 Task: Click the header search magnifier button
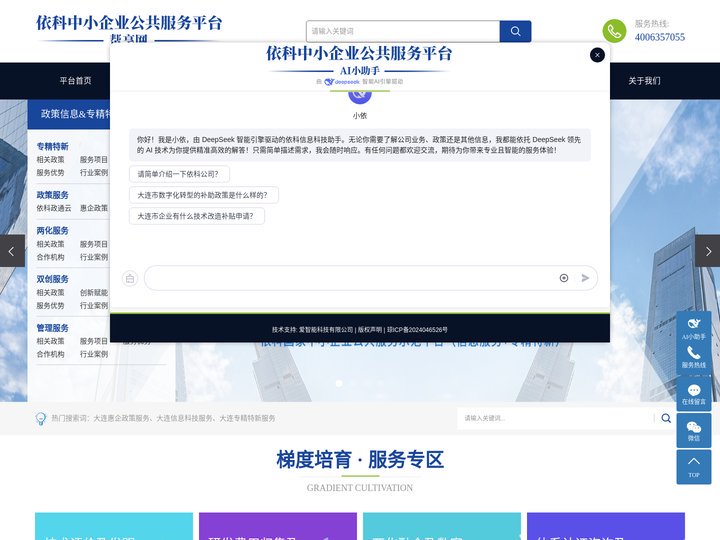(515, 31)
